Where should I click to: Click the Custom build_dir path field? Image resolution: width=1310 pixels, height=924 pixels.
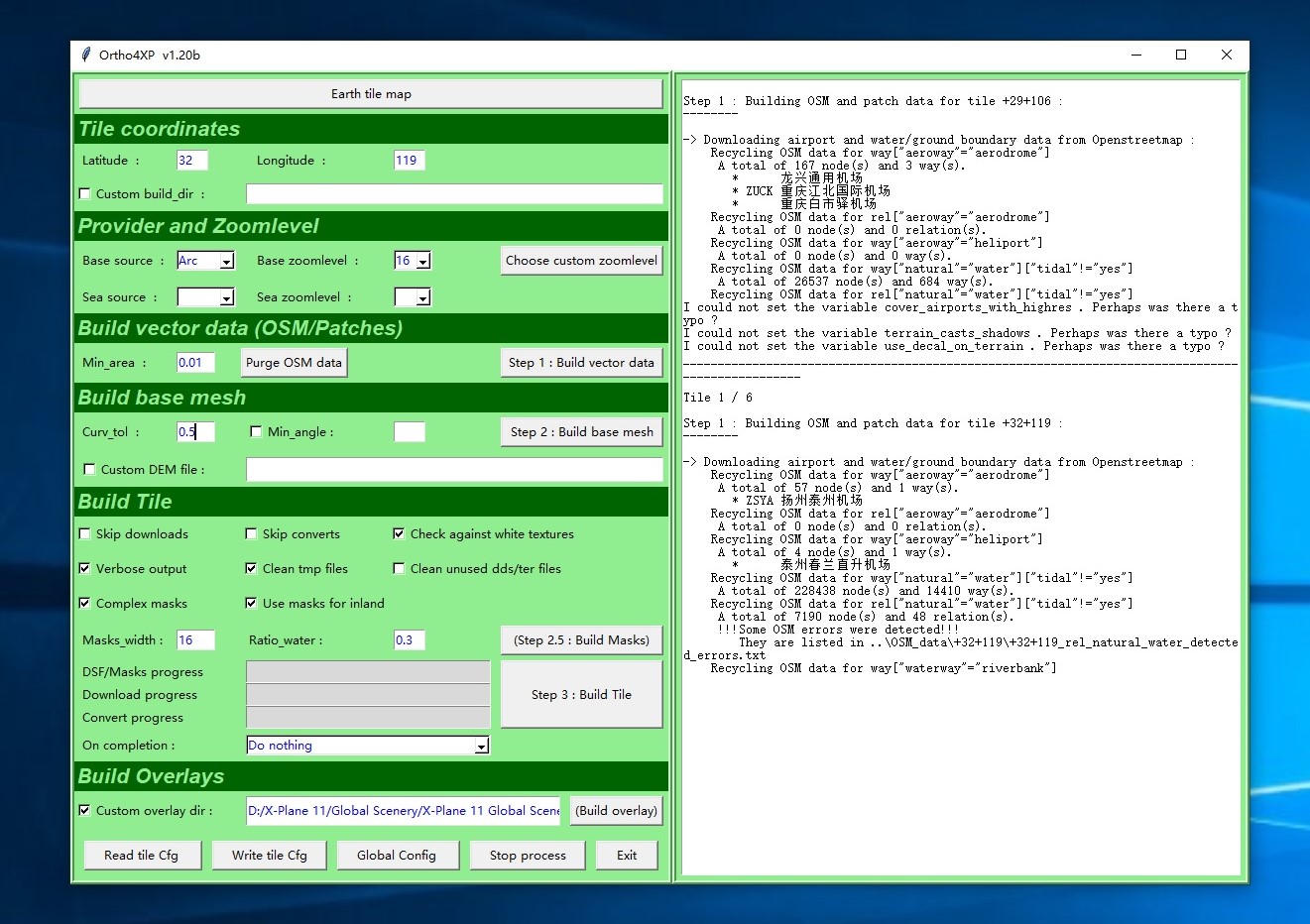(x=454, y=194)
